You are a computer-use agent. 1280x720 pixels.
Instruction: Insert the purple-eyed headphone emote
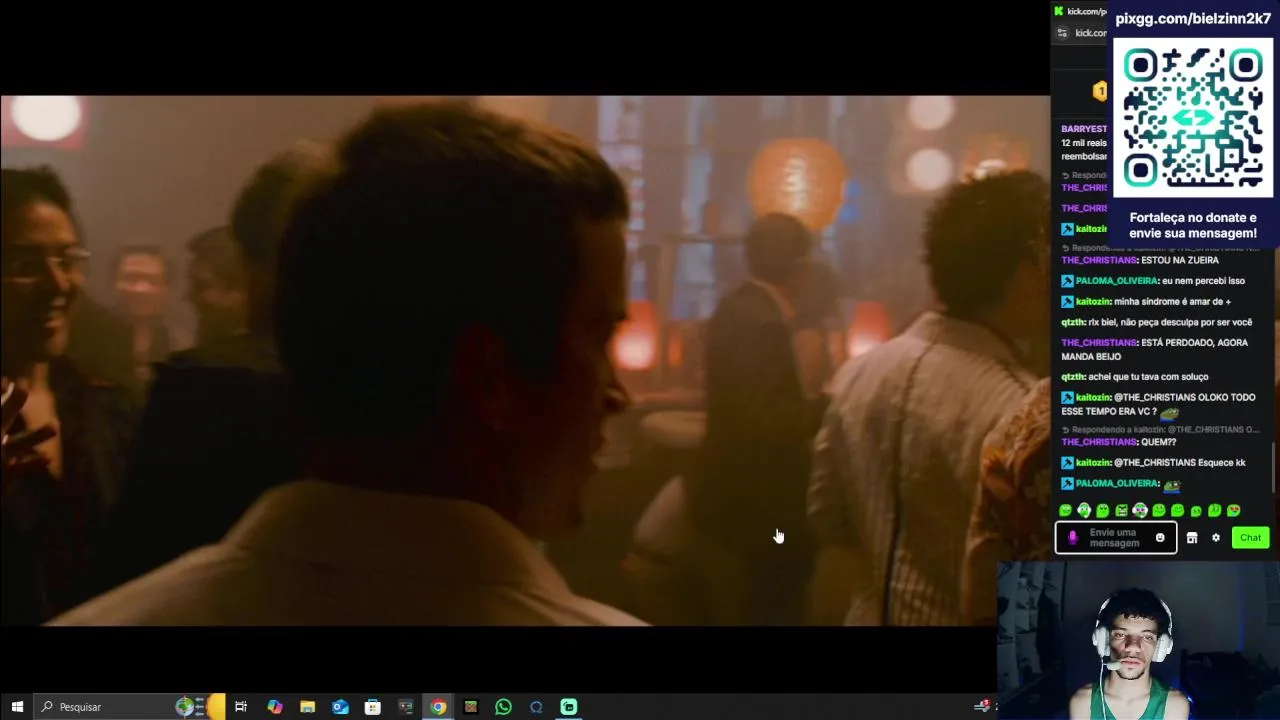(x=1140, y=511)
